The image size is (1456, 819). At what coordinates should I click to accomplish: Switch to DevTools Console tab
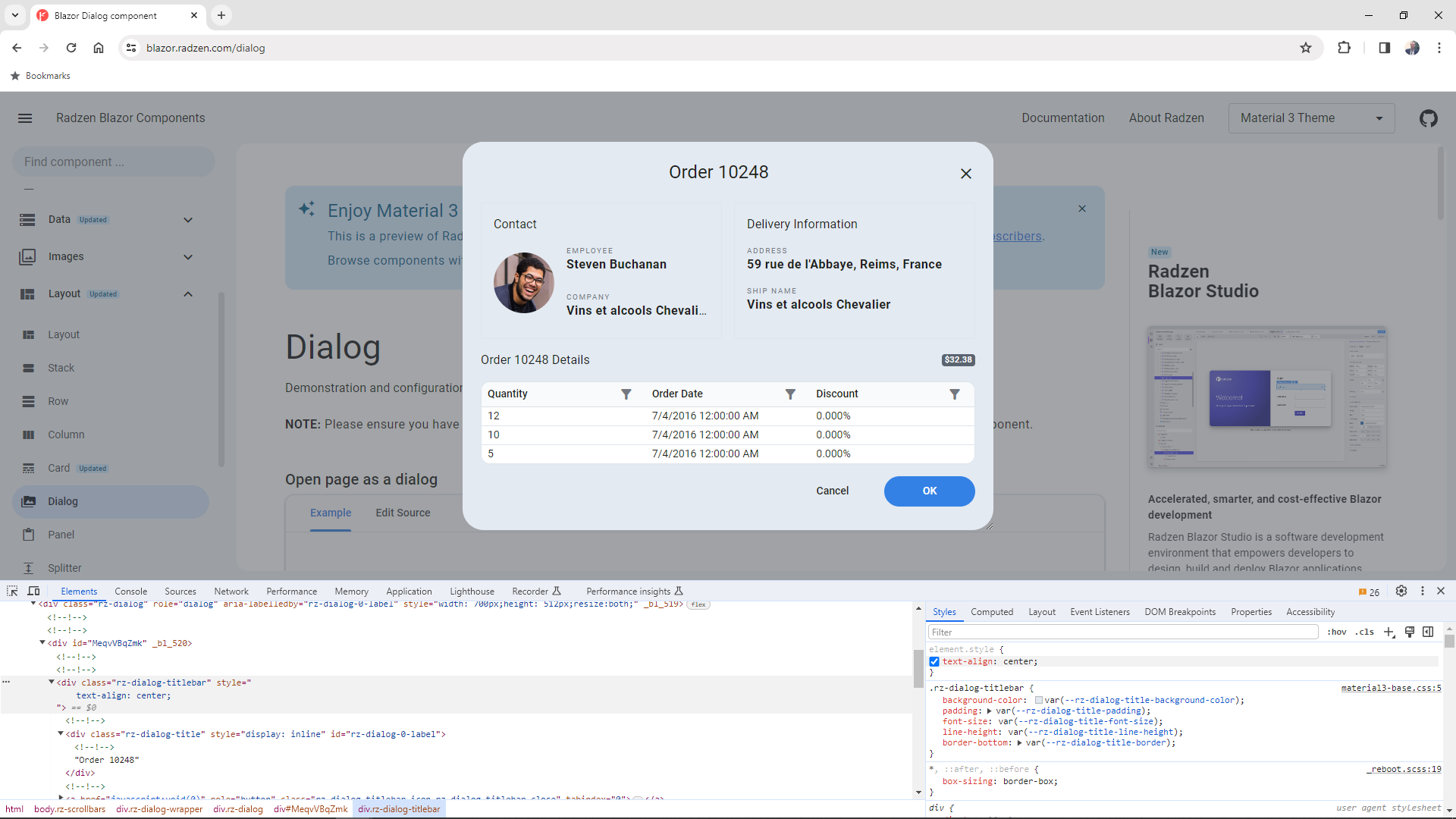(130, 591)
